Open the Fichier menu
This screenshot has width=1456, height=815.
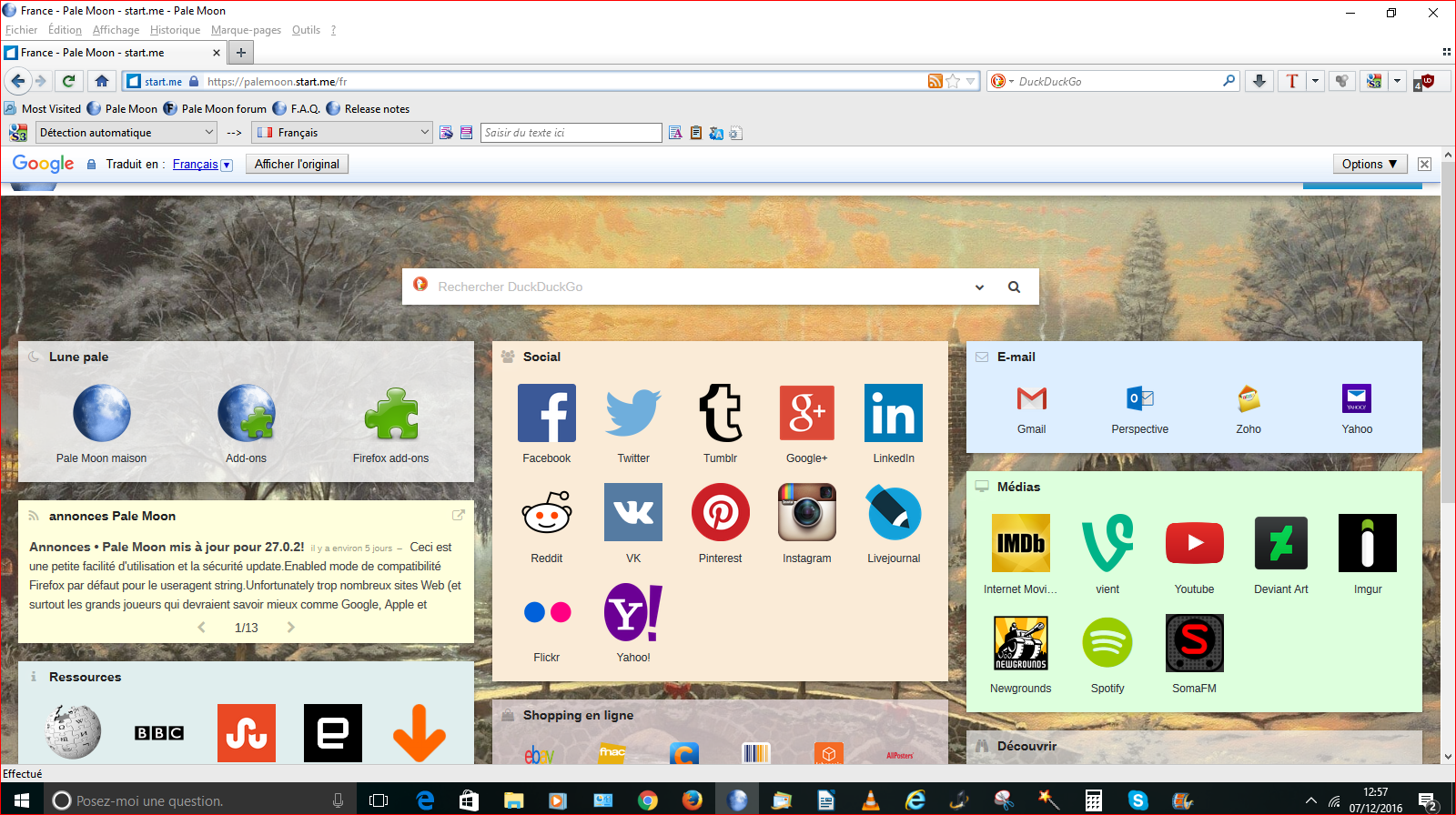pos(22,30)
